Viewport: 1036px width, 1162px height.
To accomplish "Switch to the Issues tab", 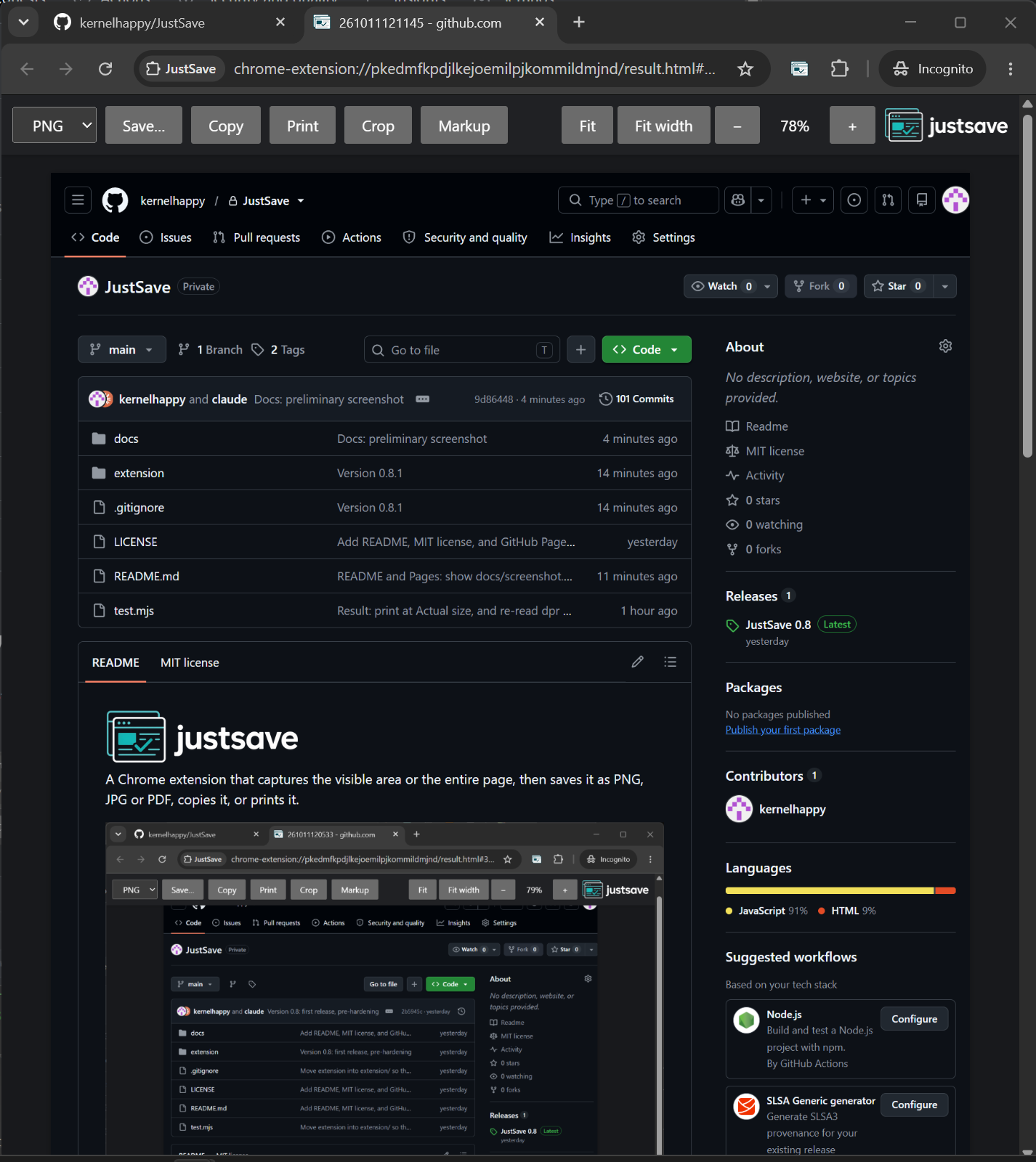I will (x=166, y=237).
